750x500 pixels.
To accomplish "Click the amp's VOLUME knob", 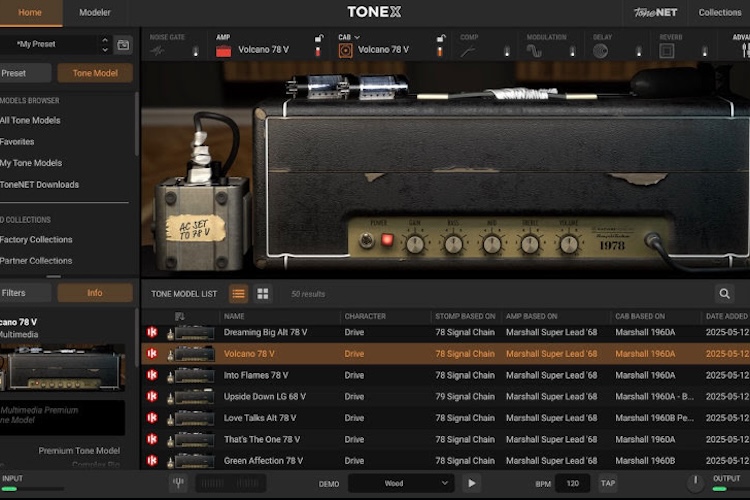I will (569, 244).
